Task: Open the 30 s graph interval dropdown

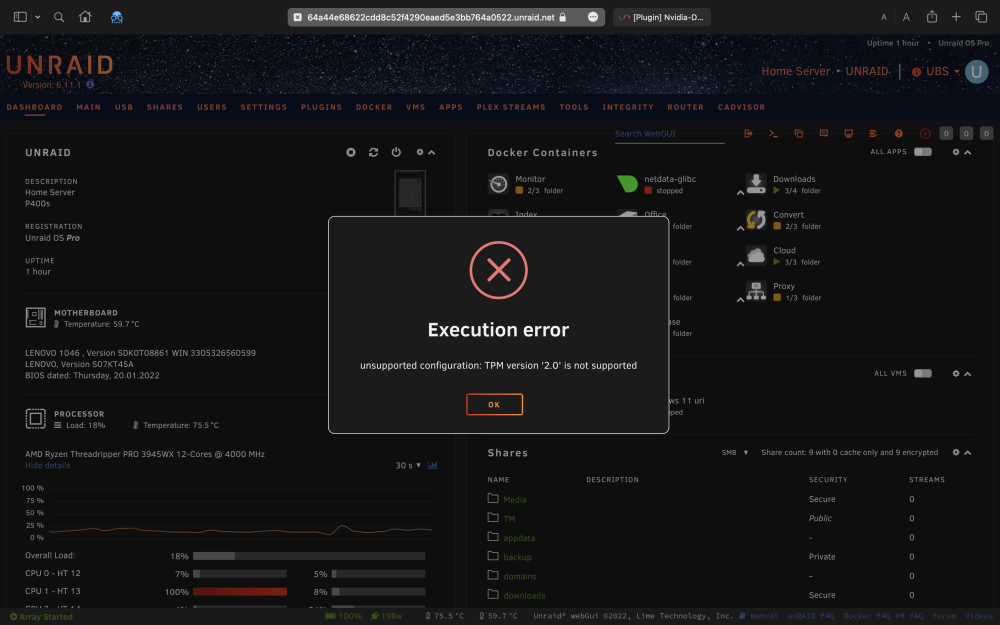Action: [x=408, y=466]
